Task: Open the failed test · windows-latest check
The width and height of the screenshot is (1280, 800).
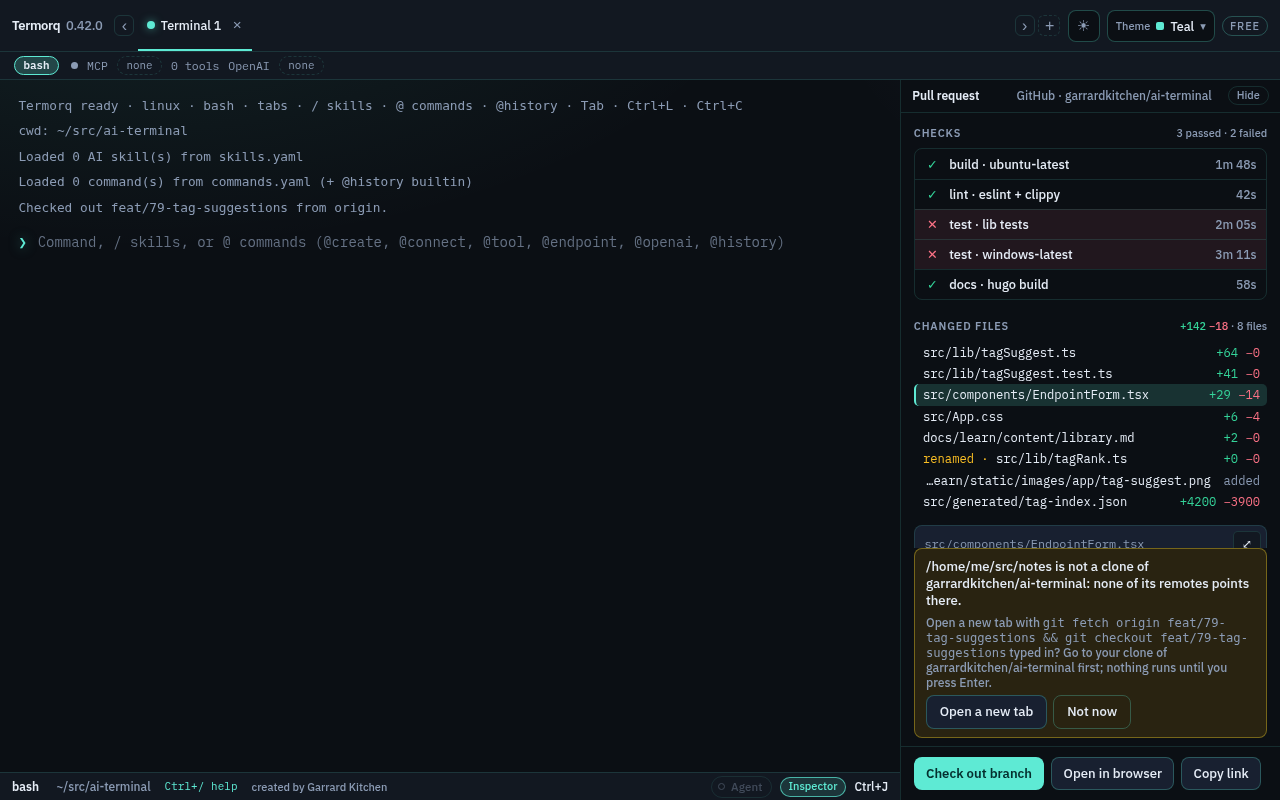Action: (x=1090, y=255)
